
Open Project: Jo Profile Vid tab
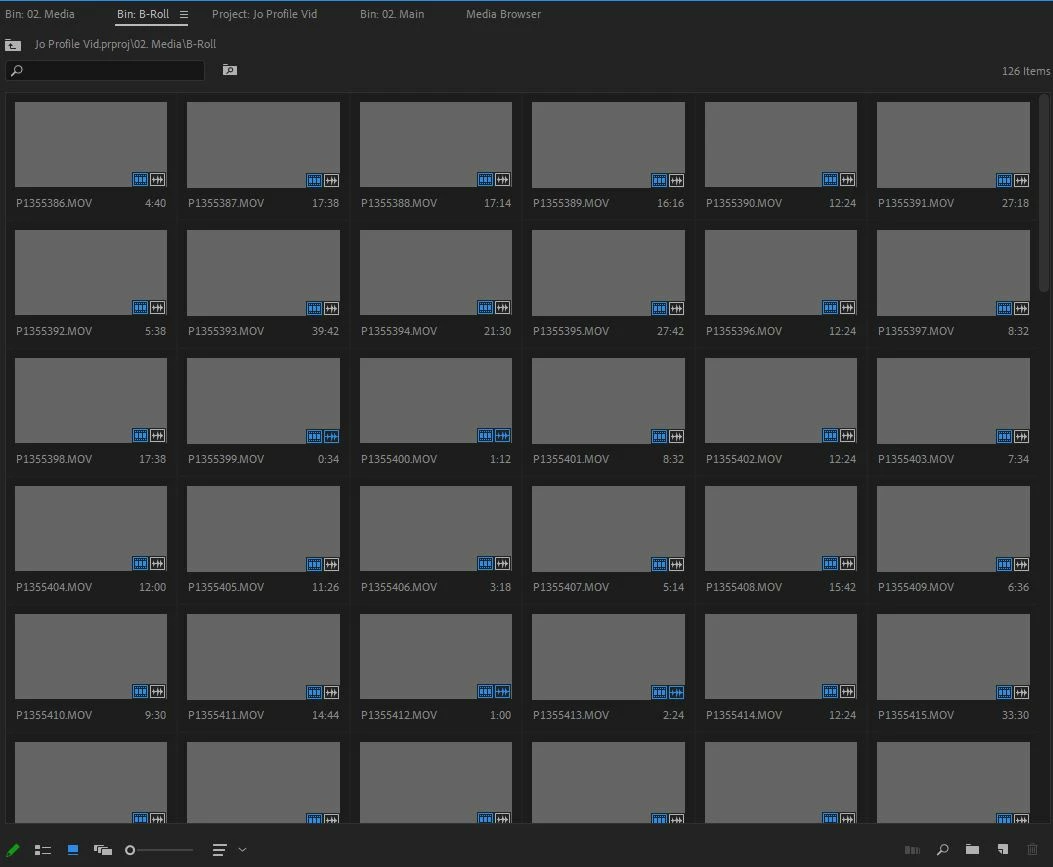click(x=265, y=14)
